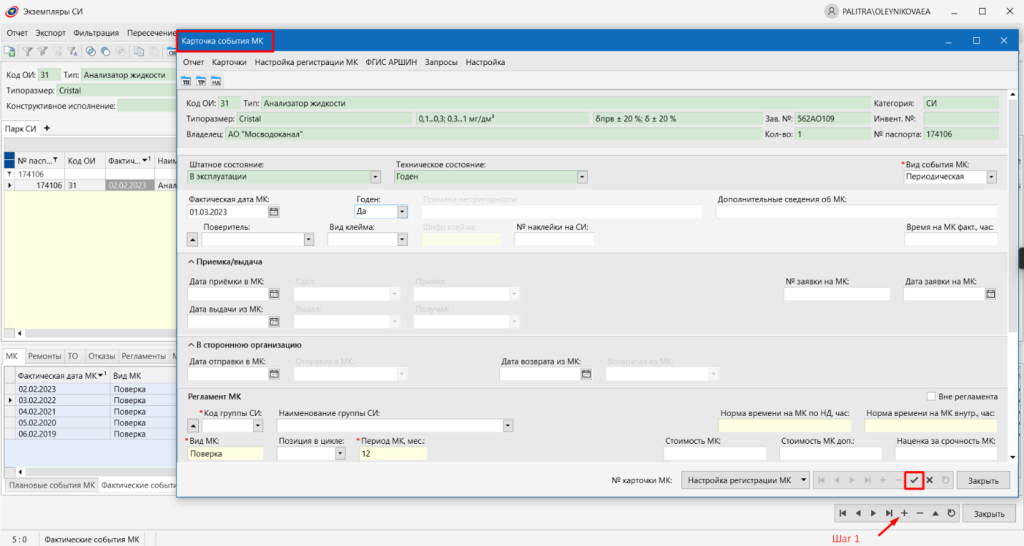Open the Вид клейма dropdown
This screenshot has height=546, width=1024.
pos(402,240)
